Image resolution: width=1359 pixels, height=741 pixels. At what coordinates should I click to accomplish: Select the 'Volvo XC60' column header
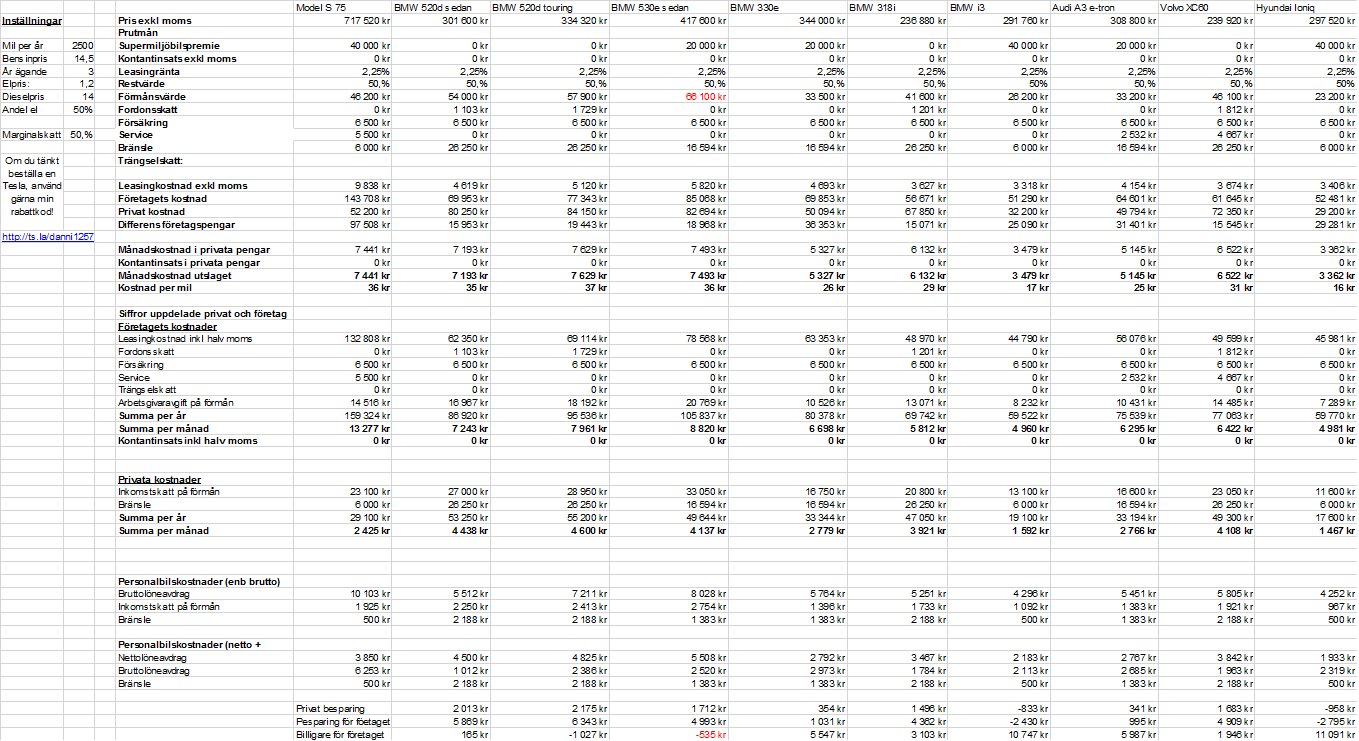pos(1185,7)
